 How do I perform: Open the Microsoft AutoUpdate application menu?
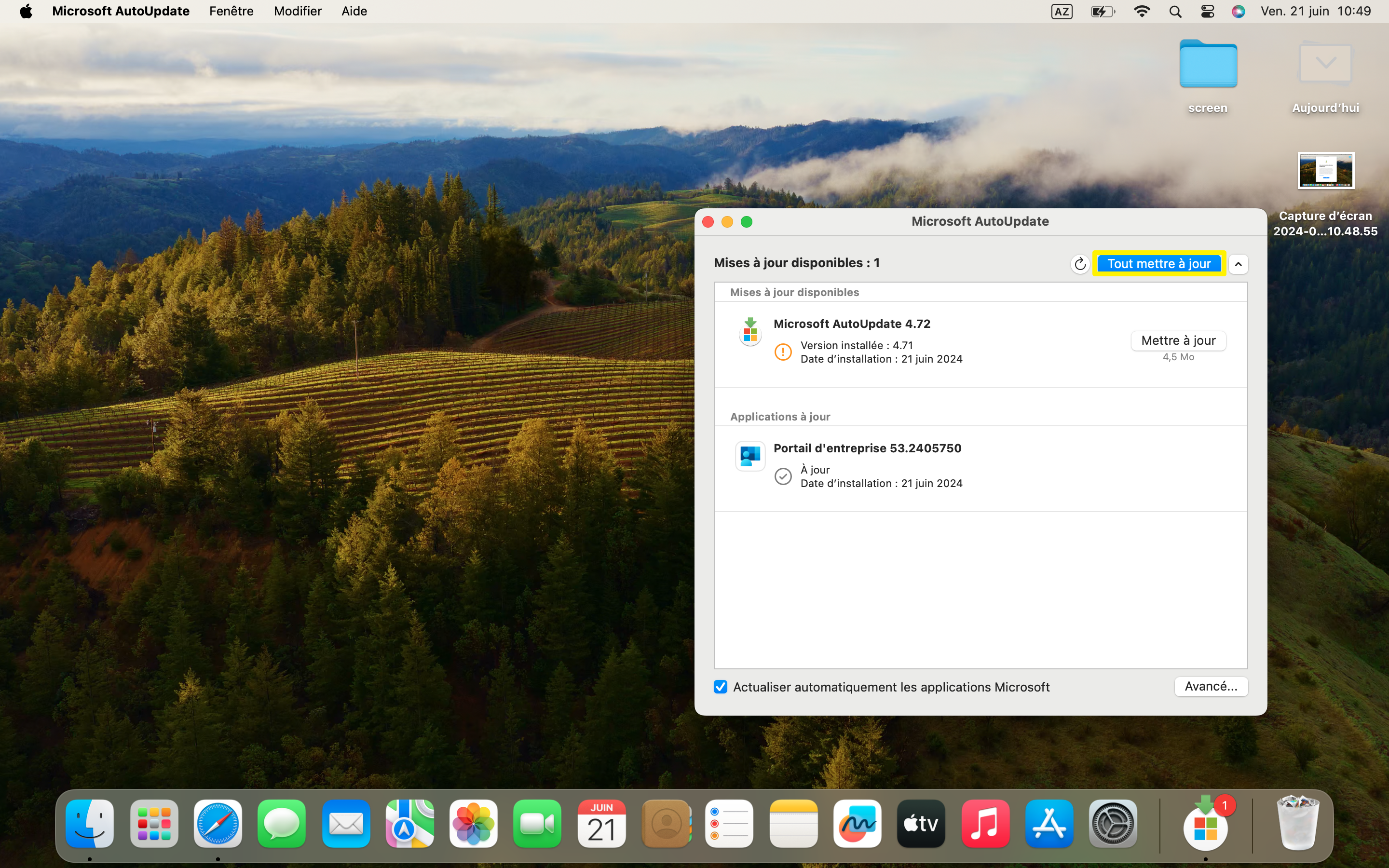tap(121, 12)
